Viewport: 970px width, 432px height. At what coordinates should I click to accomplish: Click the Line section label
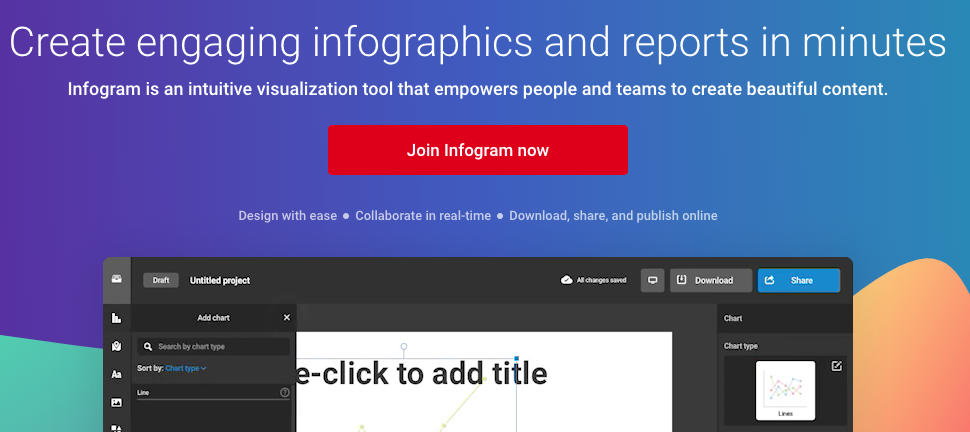[143, 392]
